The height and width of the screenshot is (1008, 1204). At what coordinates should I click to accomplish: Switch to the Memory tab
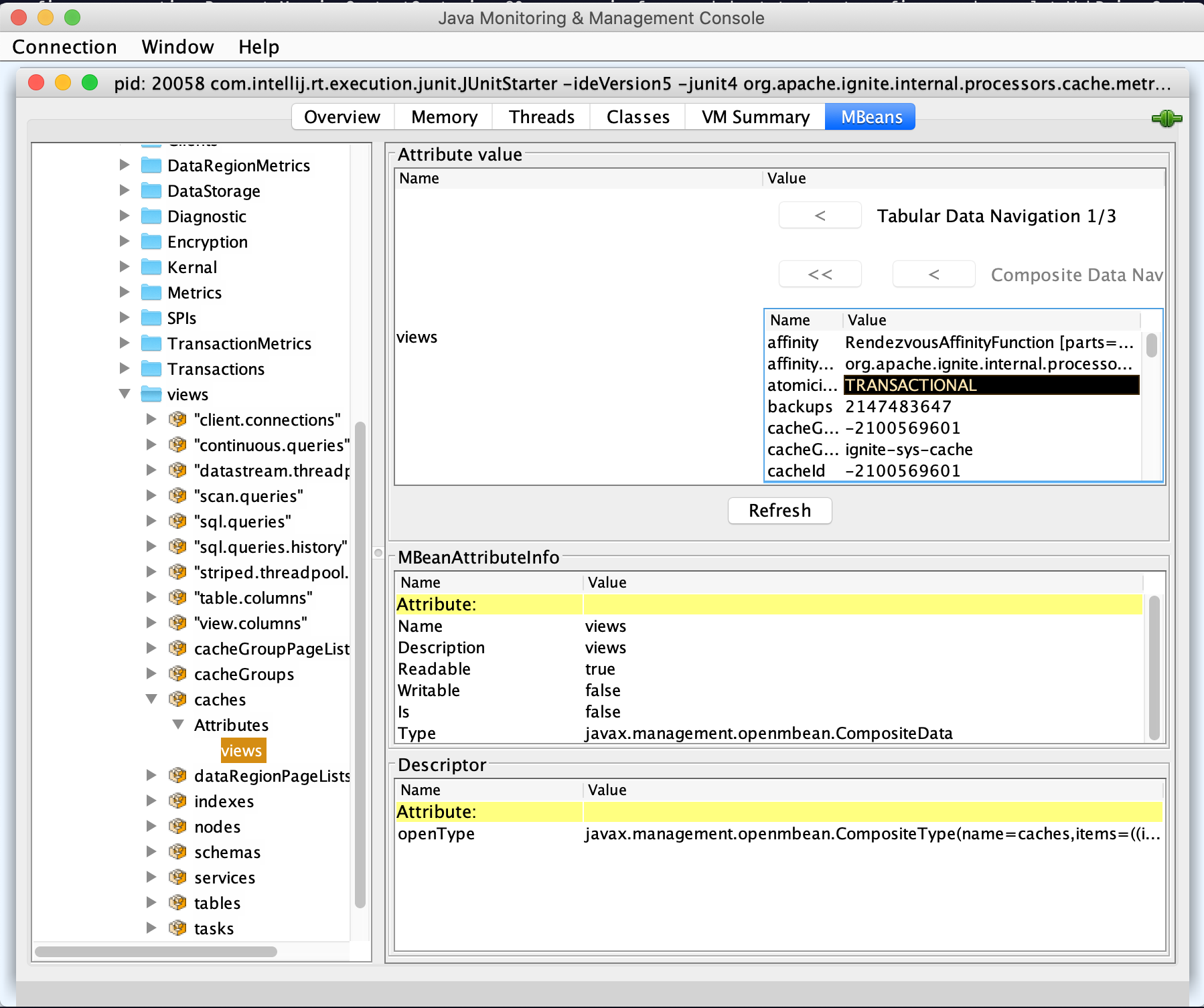point(444,117)
